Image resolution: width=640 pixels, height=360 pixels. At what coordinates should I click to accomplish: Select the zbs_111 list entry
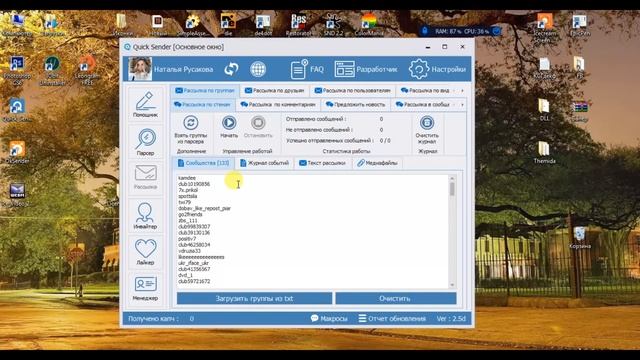(x=188, y=220)
